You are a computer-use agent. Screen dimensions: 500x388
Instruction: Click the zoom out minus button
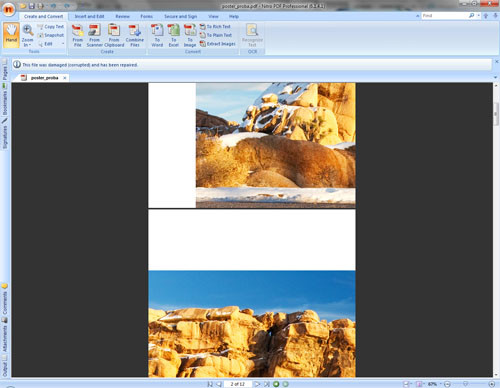pos(447,384)
